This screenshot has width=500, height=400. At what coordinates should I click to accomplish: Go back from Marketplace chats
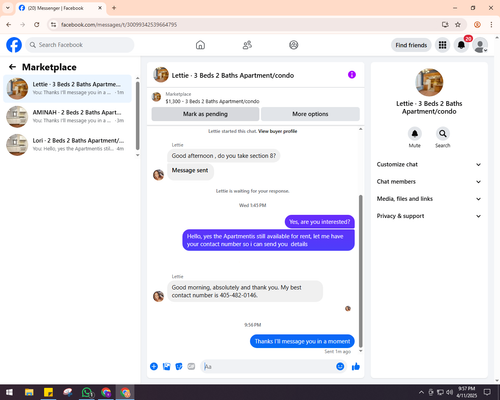tap(12, 67)
